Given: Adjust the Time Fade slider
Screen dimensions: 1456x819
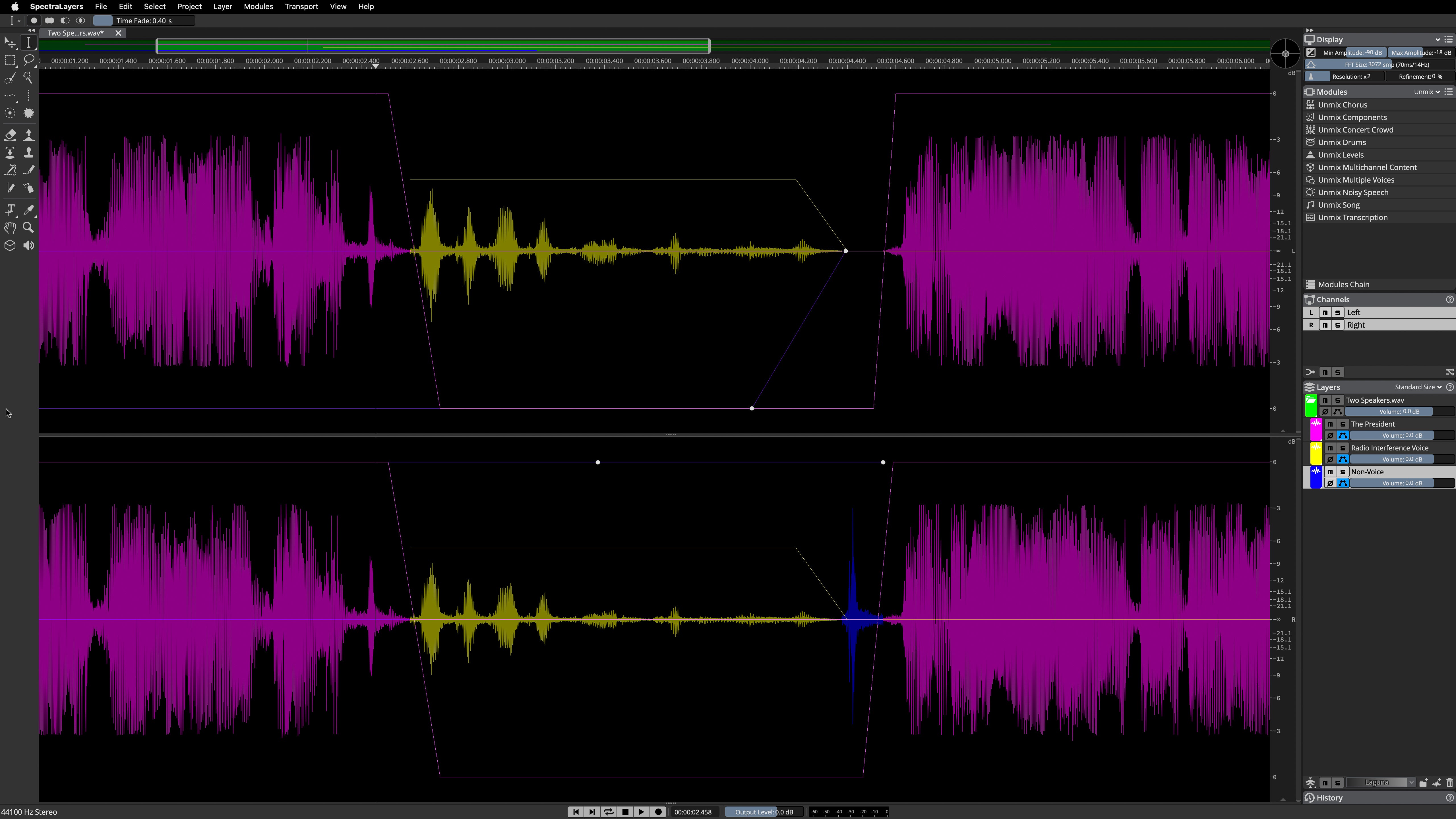Looking at the screenshot, I should click(144, 21).
